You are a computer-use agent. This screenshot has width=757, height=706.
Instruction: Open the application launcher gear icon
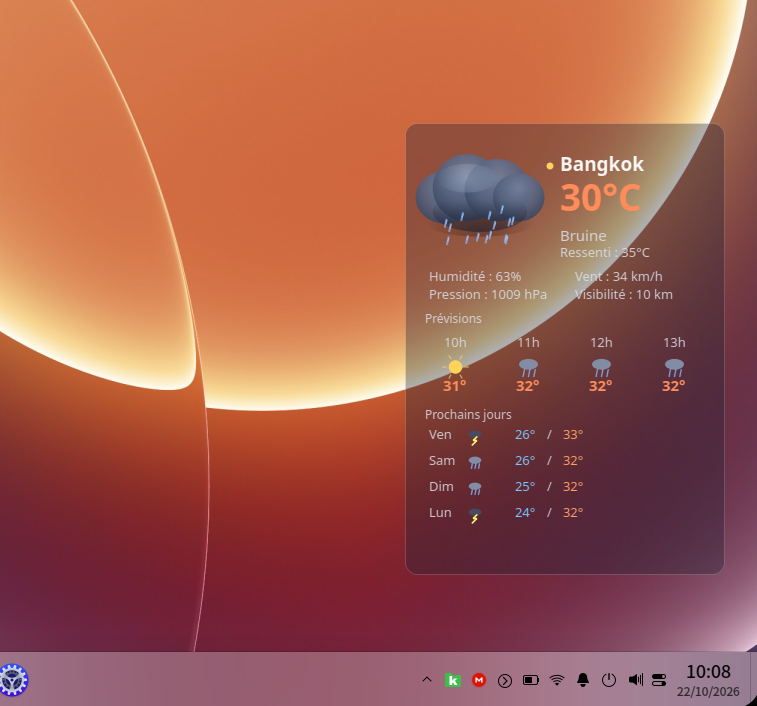point(14,680)
